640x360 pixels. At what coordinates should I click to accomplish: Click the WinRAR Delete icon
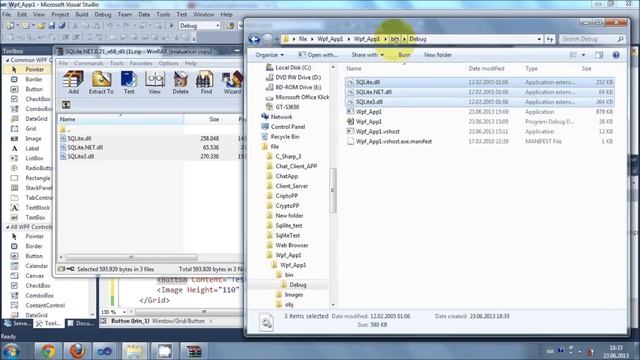180,82
